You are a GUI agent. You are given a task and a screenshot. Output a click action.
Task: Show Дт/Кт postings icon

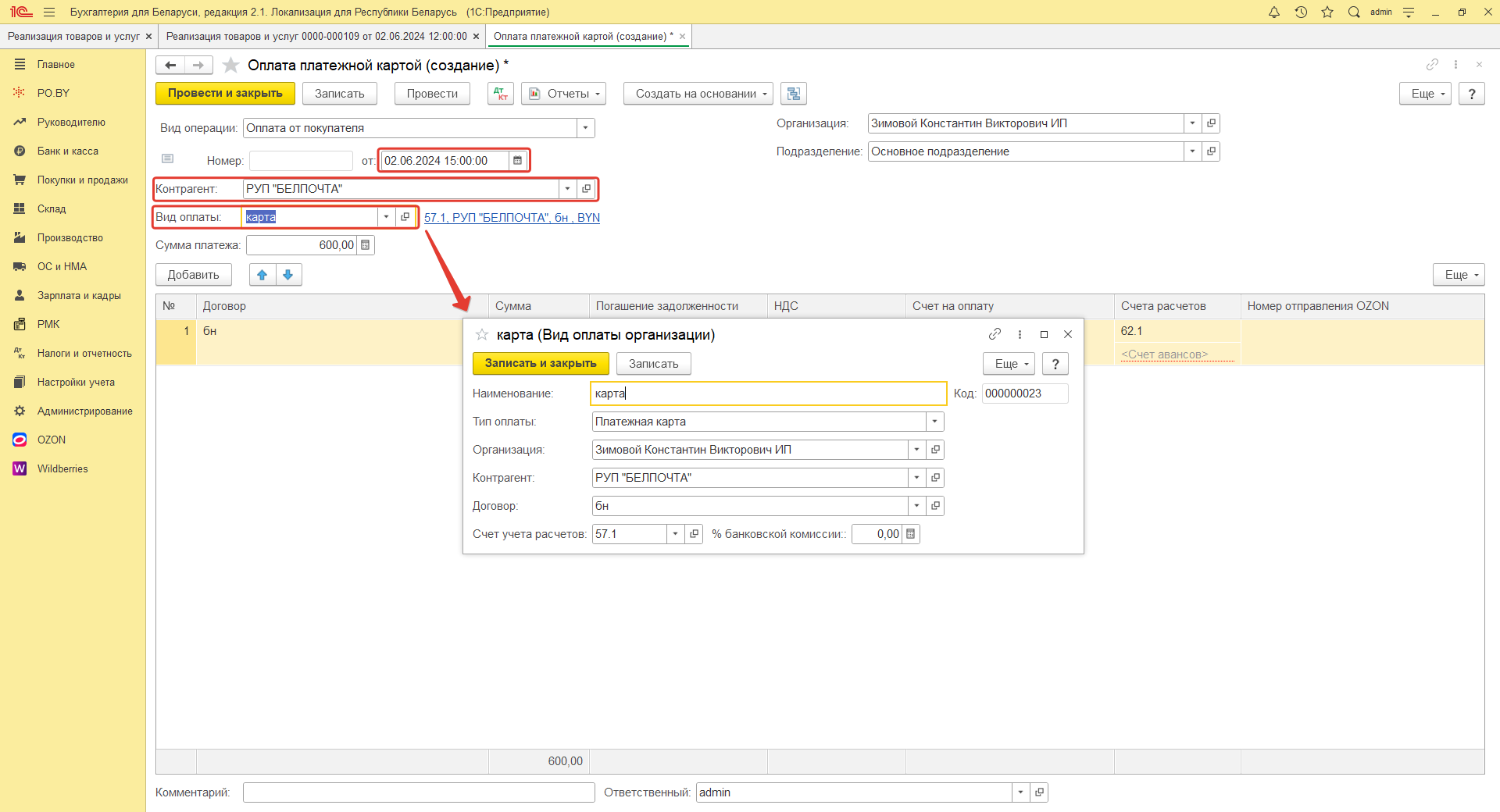click(501, 94)
